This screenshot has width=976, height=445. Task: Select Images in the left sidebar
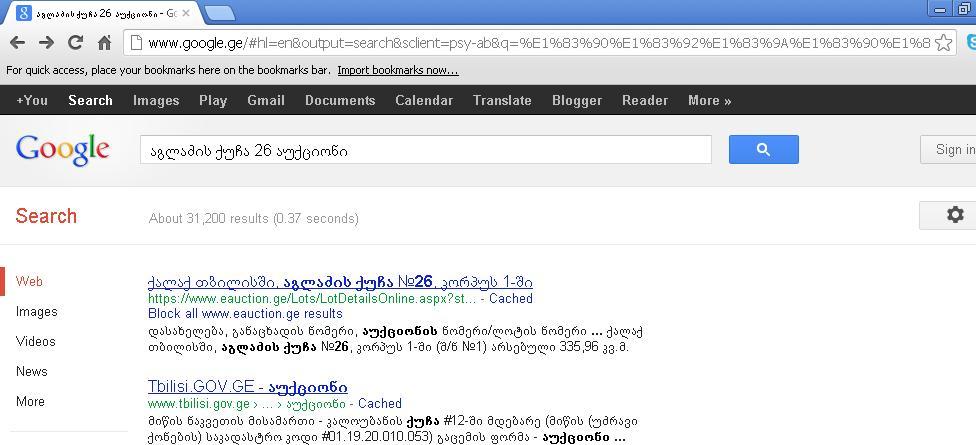coord(37,311)
